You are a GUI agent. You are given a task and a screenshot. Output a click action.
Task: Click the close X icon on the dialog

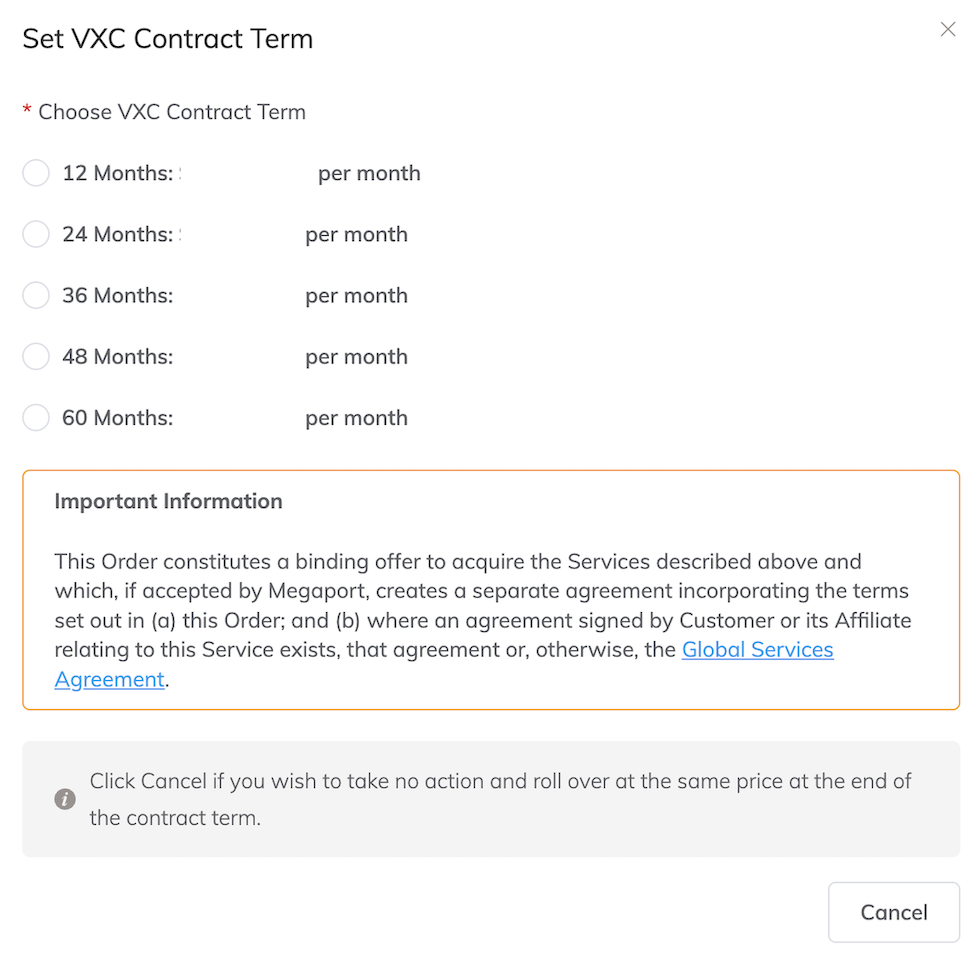click(x=947, y=29)
